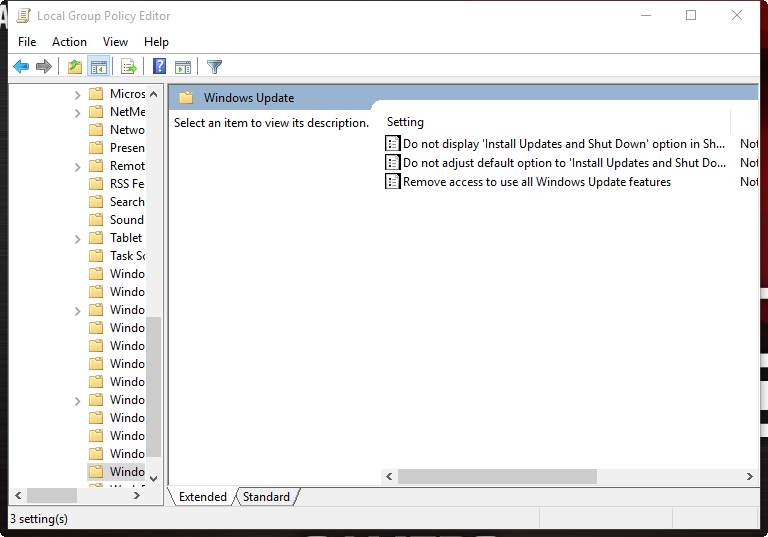
Task: Click the '3 setting(s)' status bar text
Action: click(x=39, y=518)
